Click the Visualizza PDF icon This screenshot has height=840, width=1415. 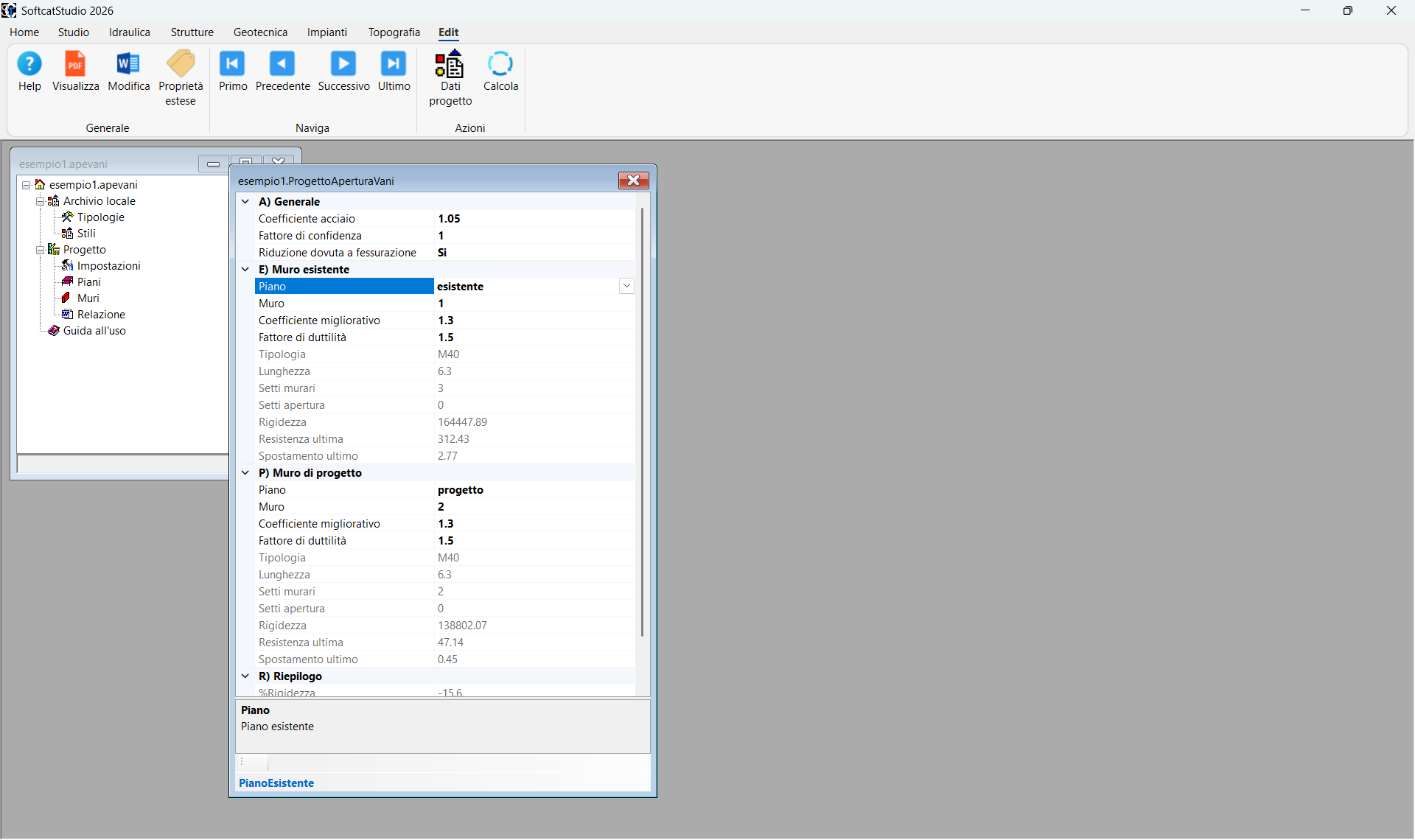coord(75,71)
